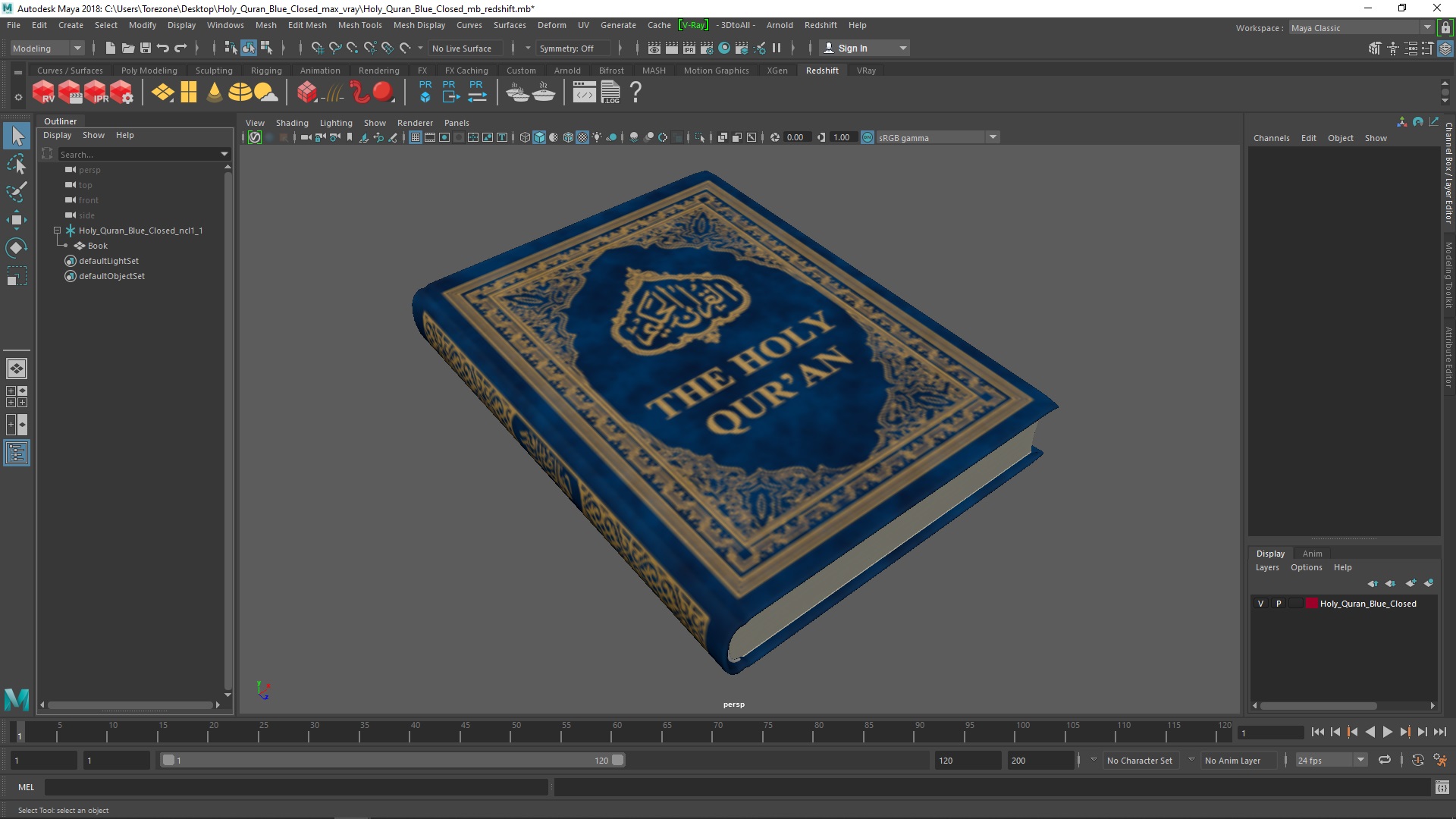Toggle textured display in viewport toolbar
This screenshot has width=1456, height=819.
[x=582, y=137]
